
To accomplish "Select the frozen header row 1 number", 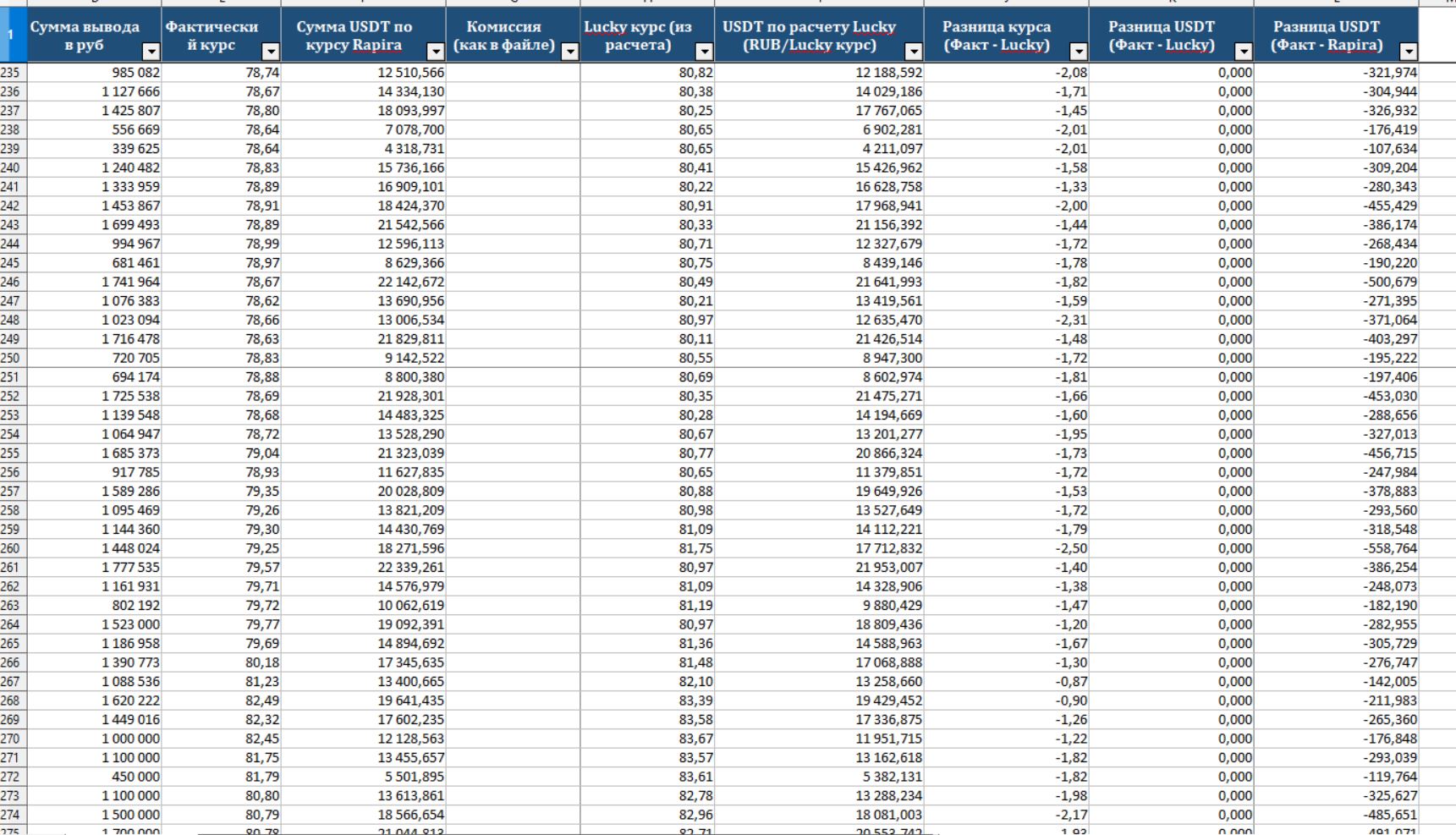I will 11,35.
